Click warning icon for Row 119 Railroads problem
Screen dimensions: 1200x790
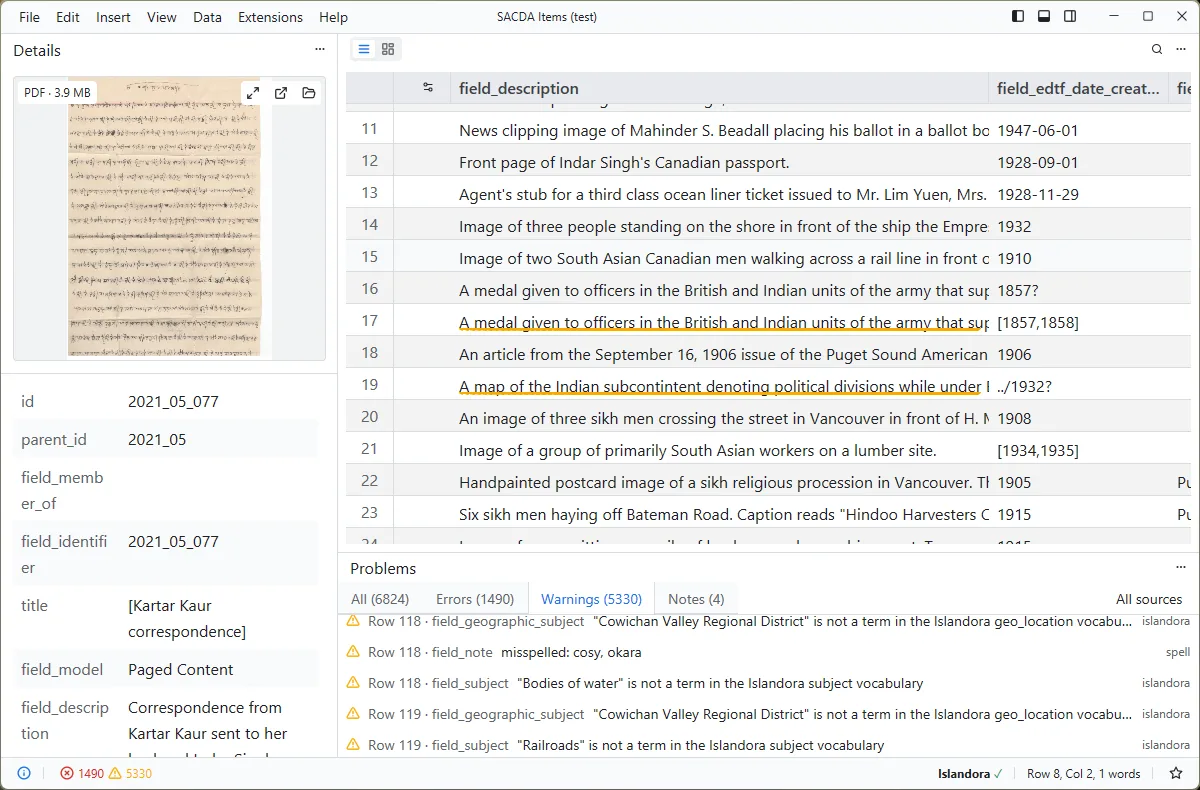click(353, 745)
